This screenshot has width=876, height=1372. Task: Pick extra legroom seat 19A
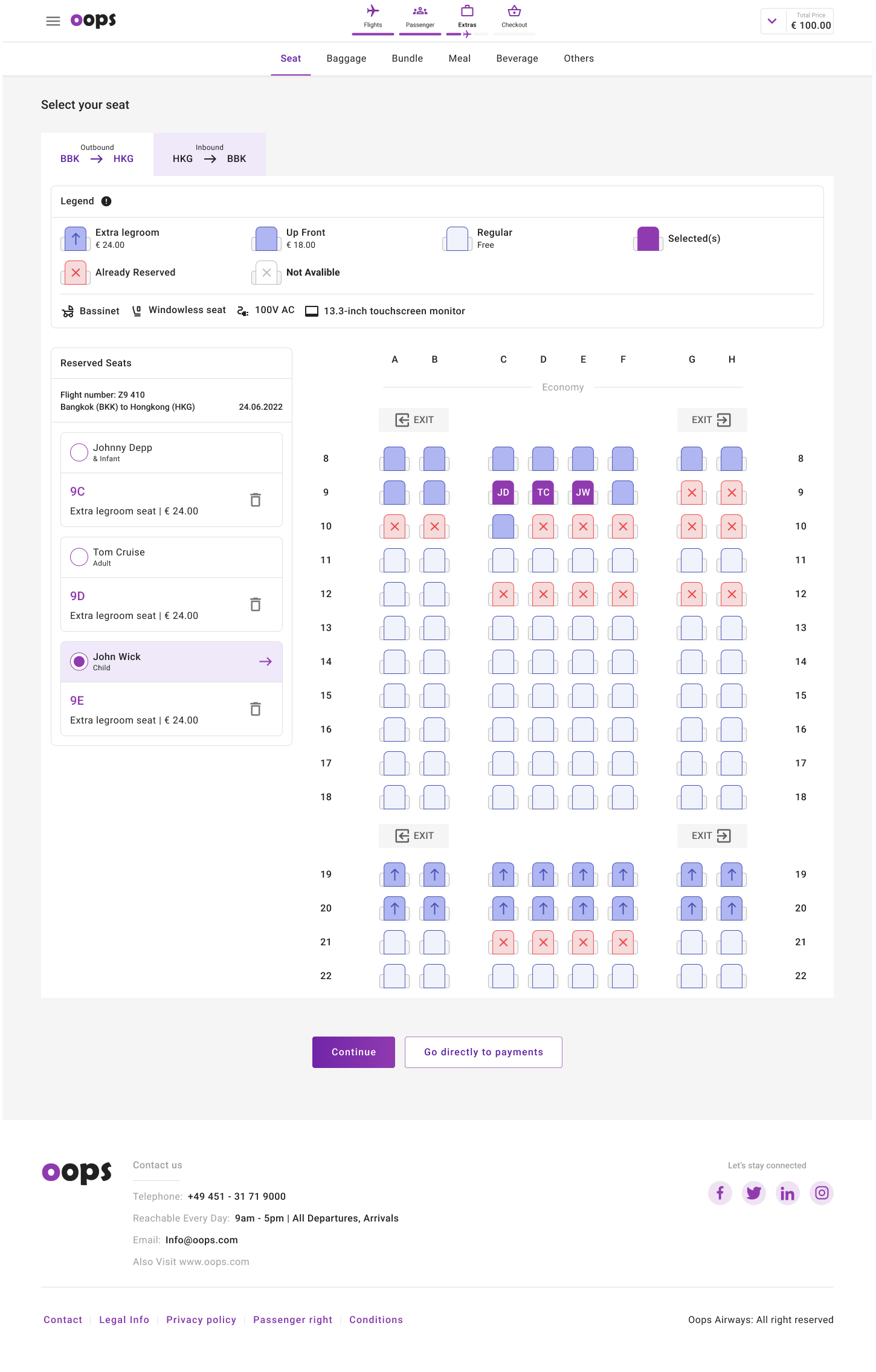click(395, 875)
